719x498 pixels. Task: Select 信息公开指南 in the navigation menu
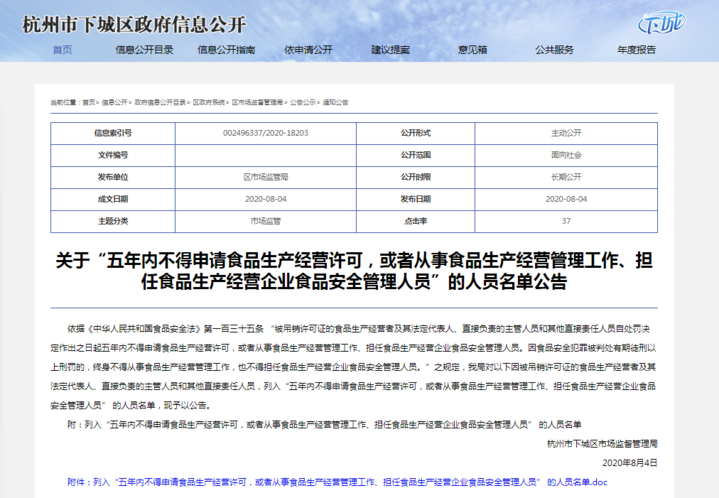click(226, 49)
